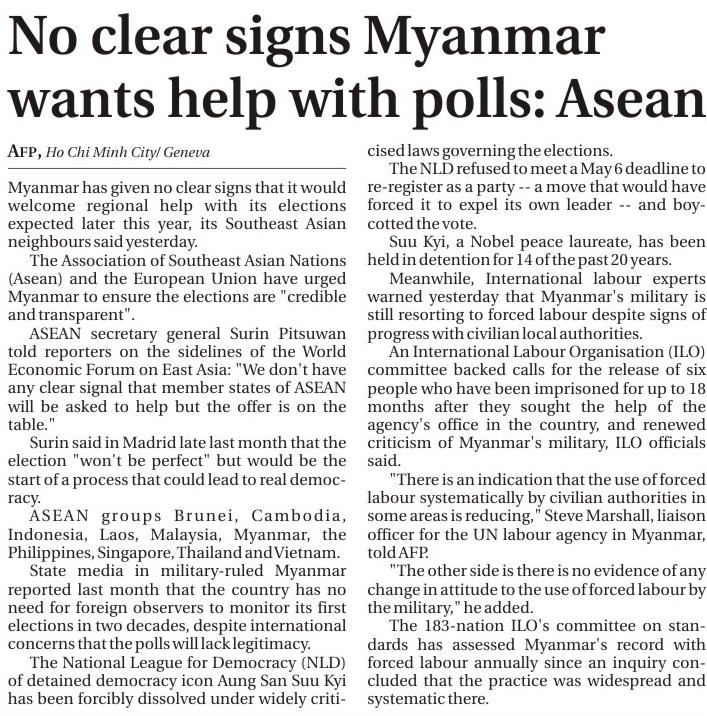Click the "AFP" byline source
The height and width of the screenshot is (716, 707).
point(23,151)
